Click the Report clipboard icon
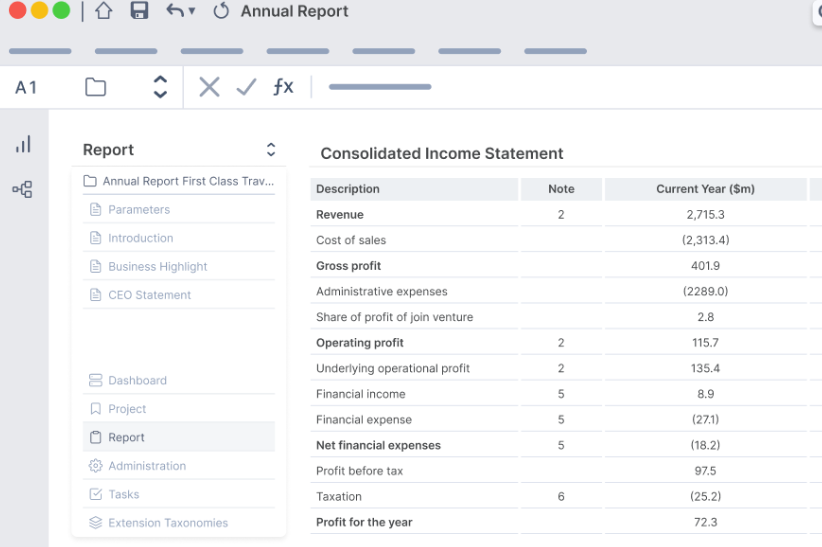 95,437
